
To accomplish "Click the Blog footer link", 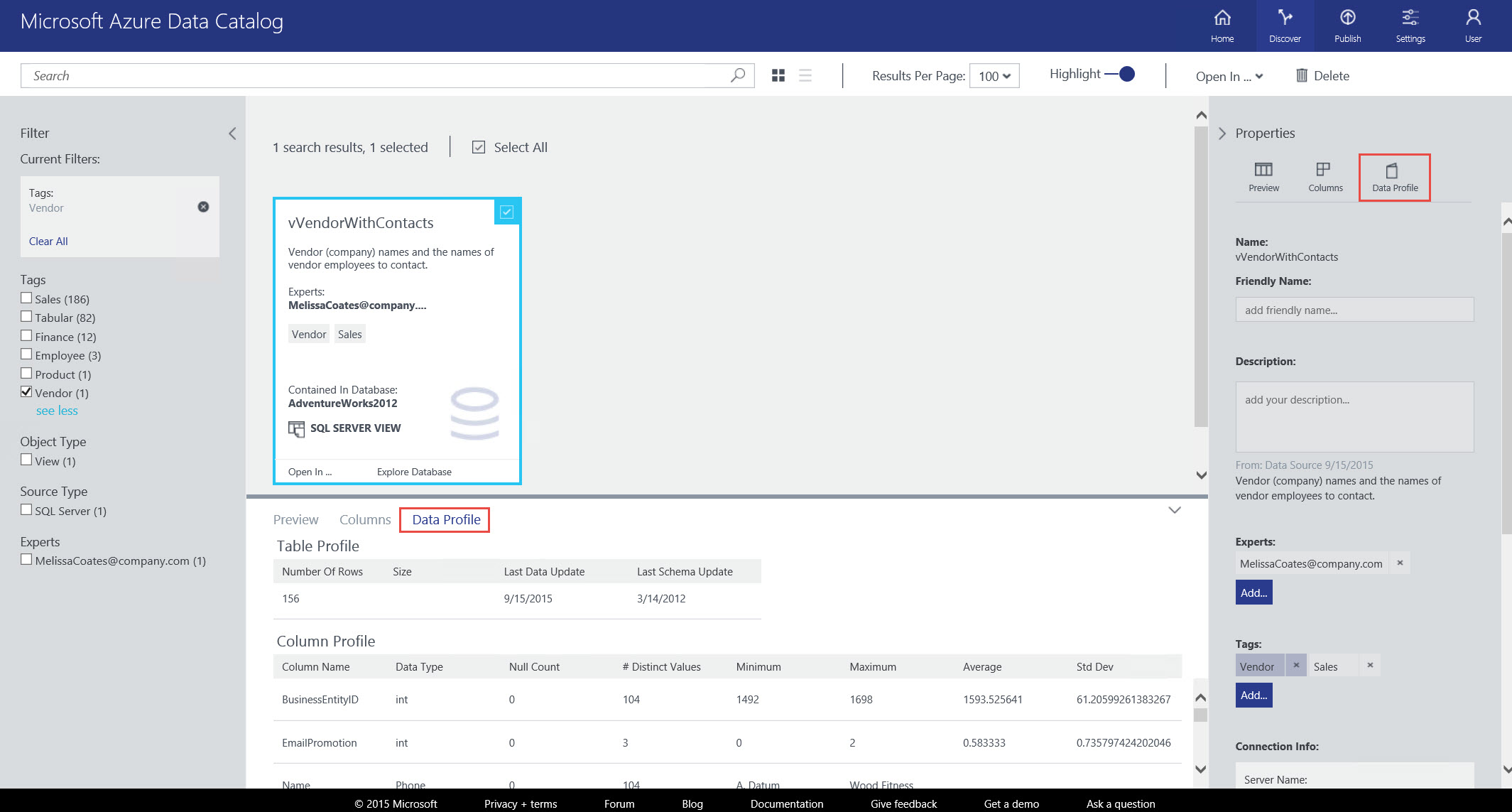I will pos(692,803).
